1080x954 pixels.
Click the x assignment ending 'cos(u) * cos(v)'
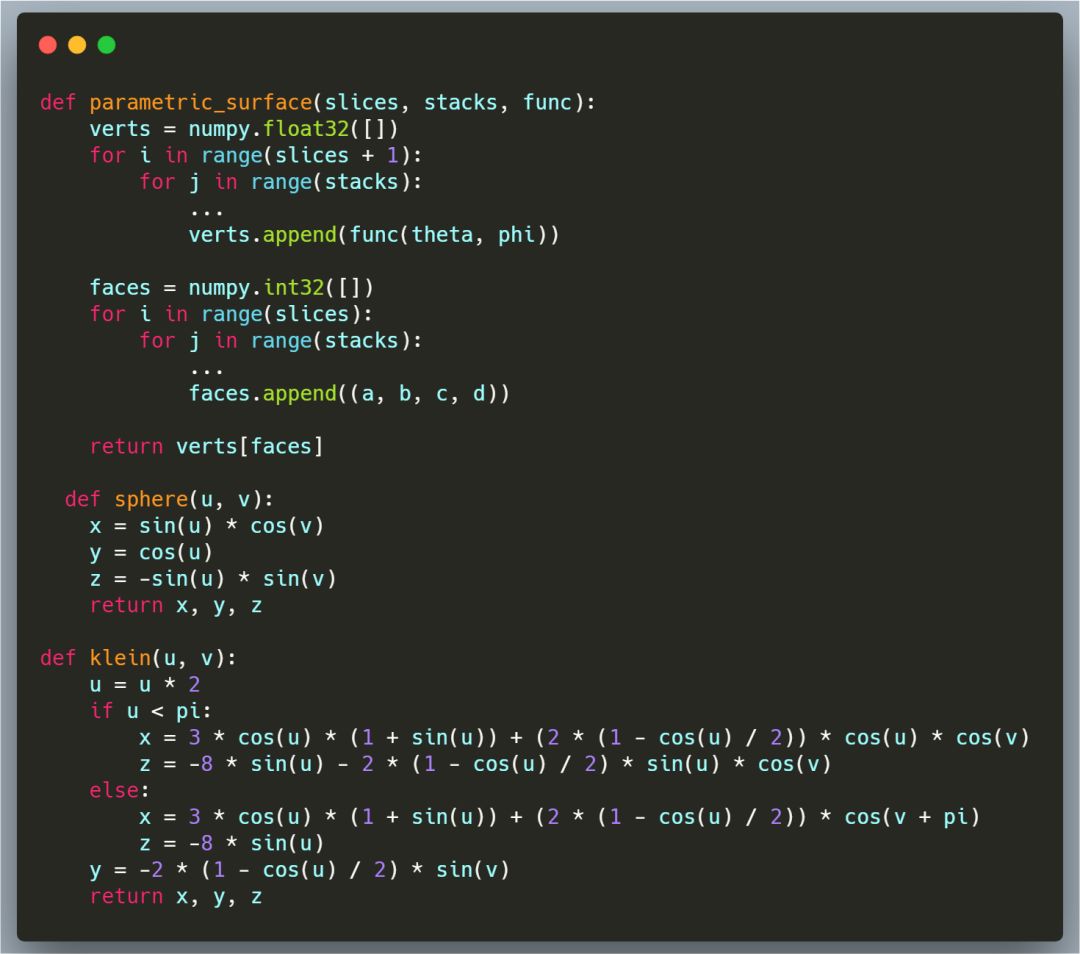click(x=584, y=738)
